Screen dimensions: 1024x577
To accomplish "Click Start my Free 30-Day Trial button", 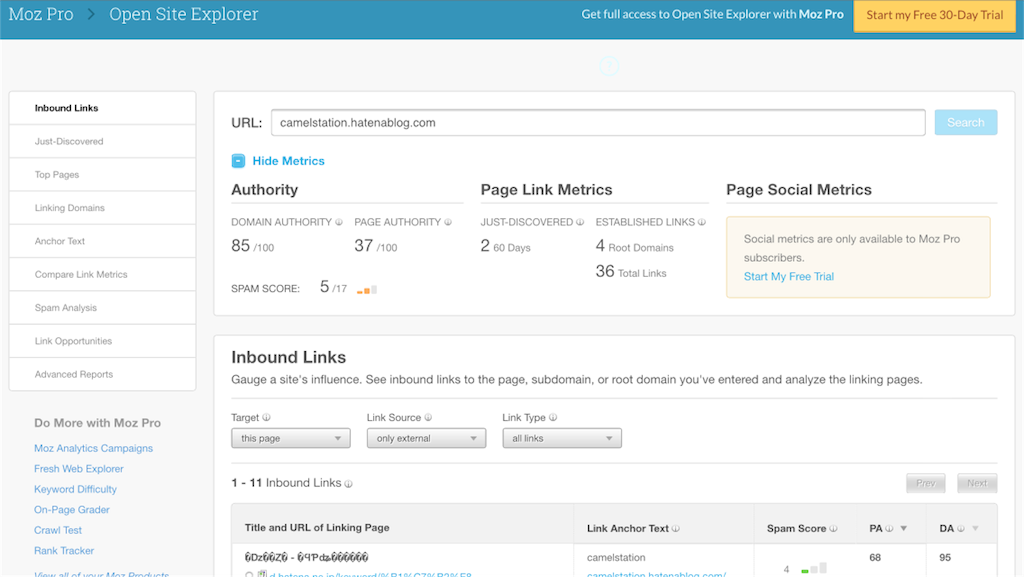I will [935, 15].
